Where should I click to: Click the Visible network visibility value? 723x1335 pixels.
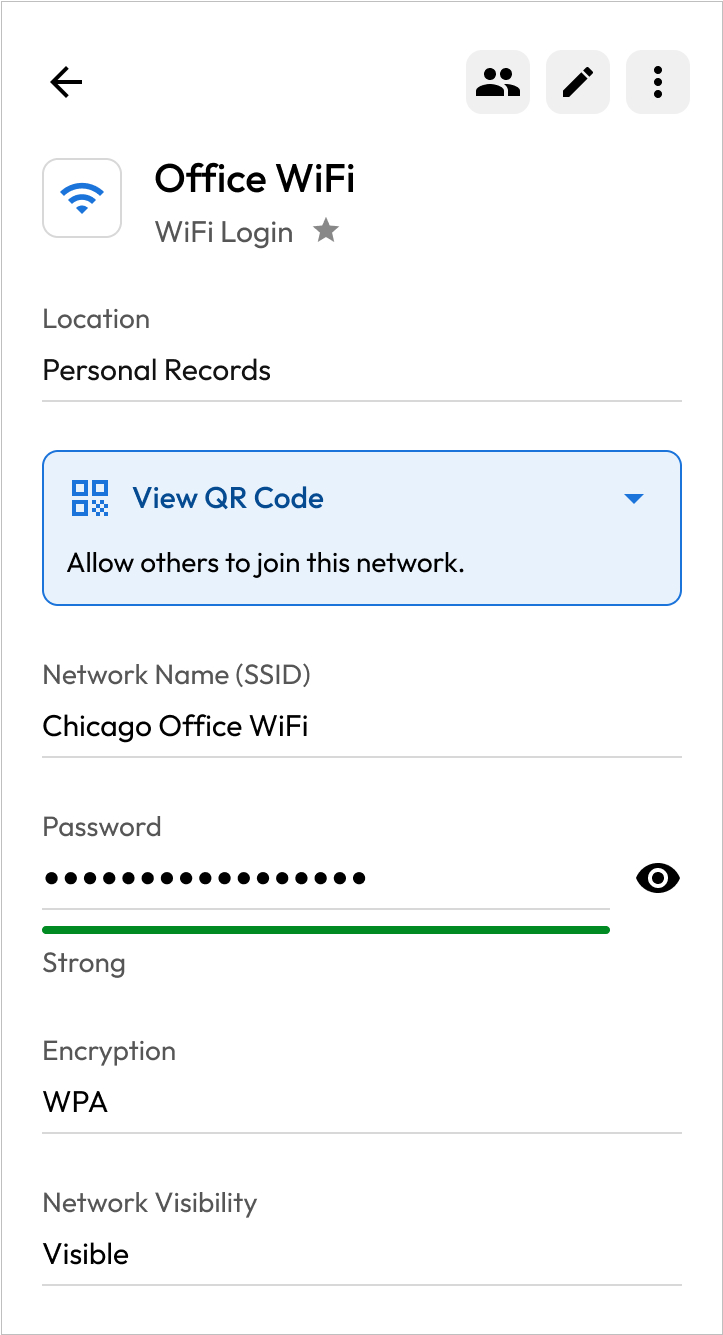pos(86,1254)
